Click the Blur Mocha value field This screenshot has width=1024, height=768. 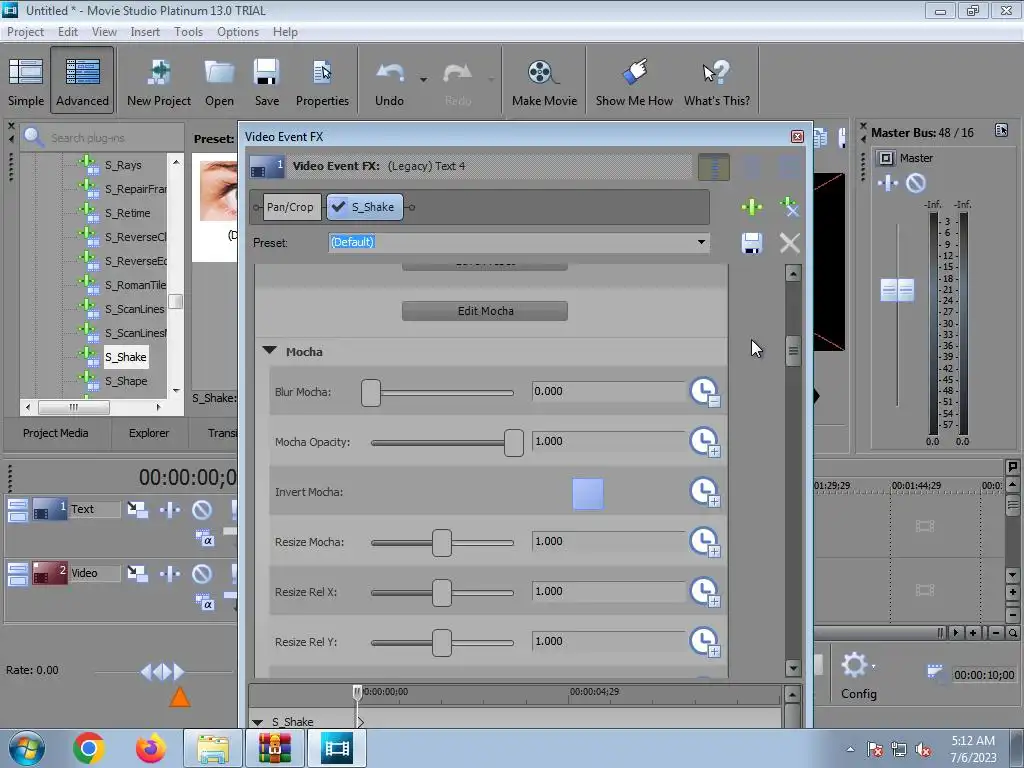pos(607,391)
